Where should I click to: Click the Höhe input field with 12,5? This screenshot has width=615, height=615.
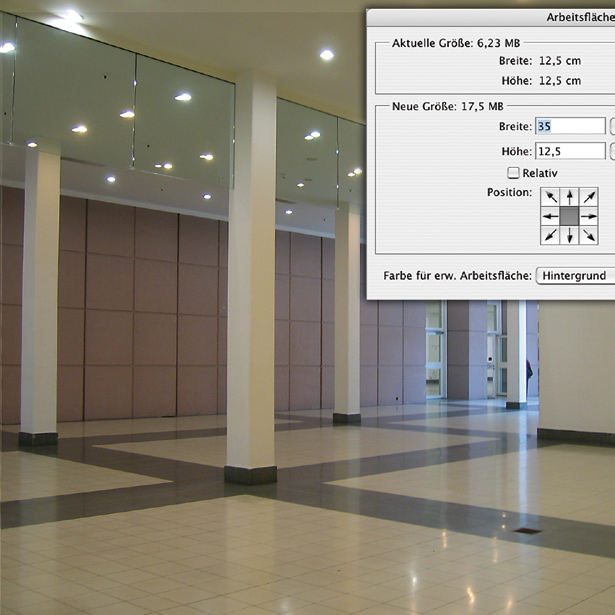(570, 151)
